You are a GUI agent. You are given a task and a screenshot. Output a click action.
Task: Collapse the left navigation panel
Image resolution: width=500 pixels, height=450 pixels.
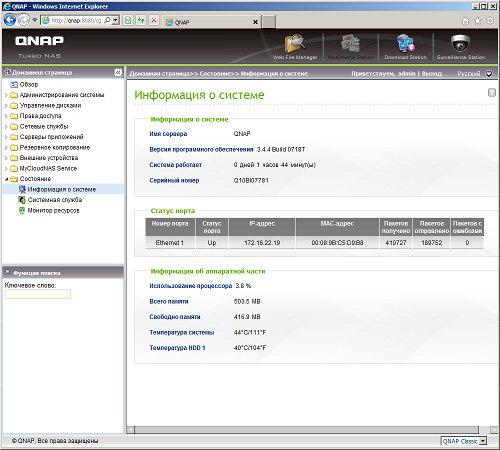click(118, 72)
